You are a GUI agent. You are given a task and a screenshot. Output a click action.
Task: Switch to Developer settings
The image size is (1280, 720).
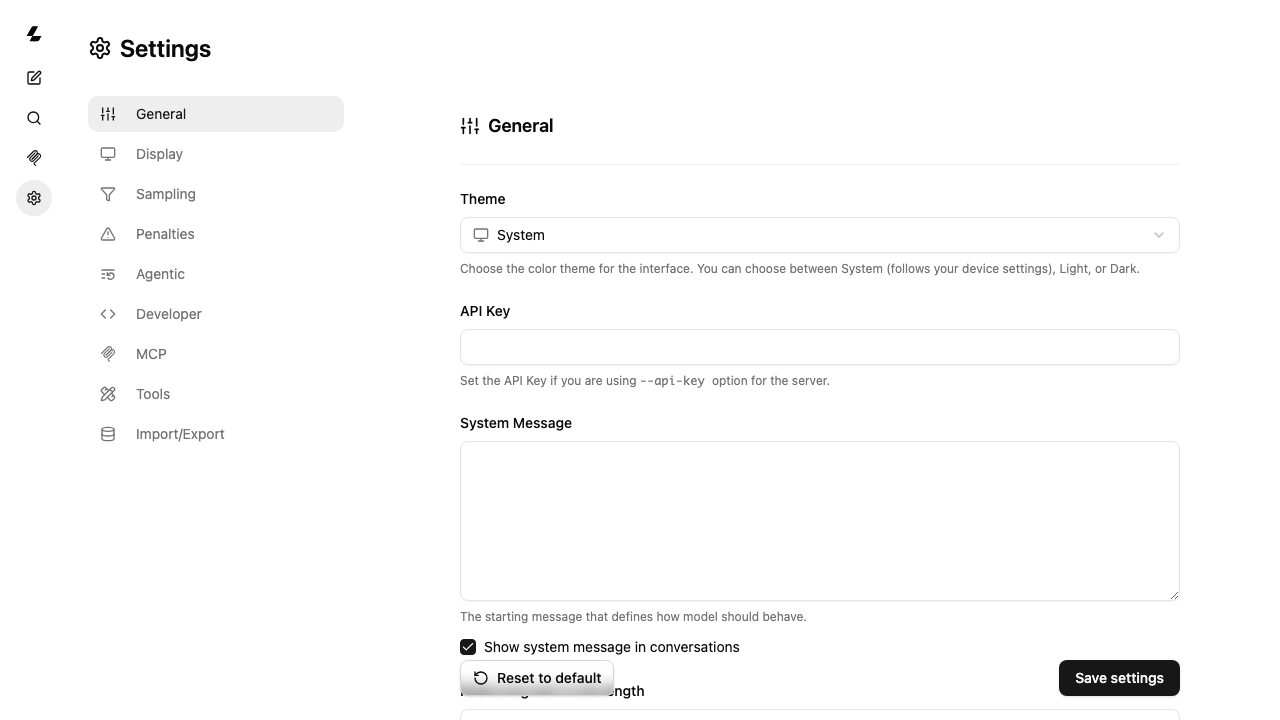pos(216,314)
